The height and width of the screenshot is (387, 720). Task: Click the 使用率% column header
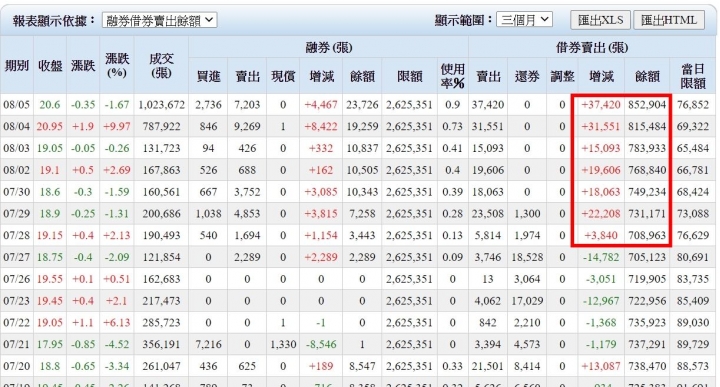[x=452, y=76]
